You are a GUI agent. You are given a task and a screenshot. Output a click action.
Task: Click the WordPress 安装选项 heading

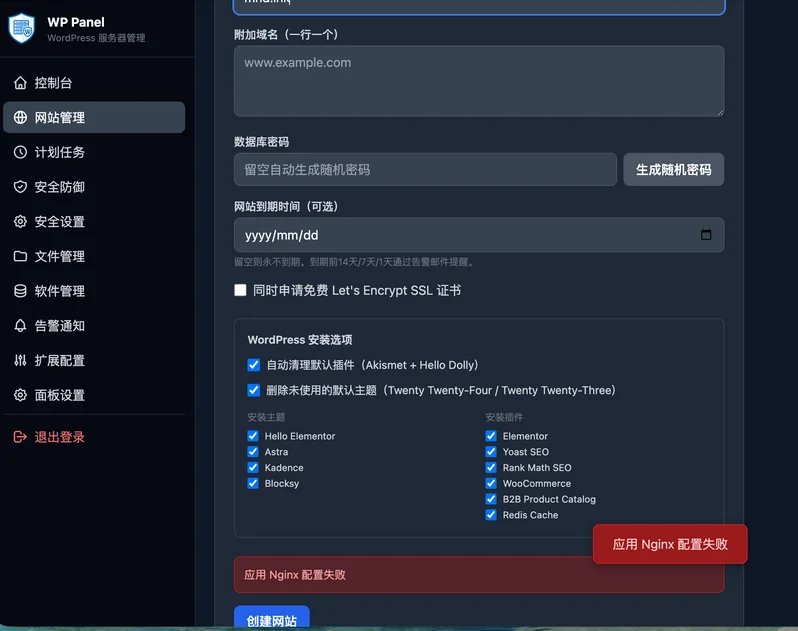point(300,339)
